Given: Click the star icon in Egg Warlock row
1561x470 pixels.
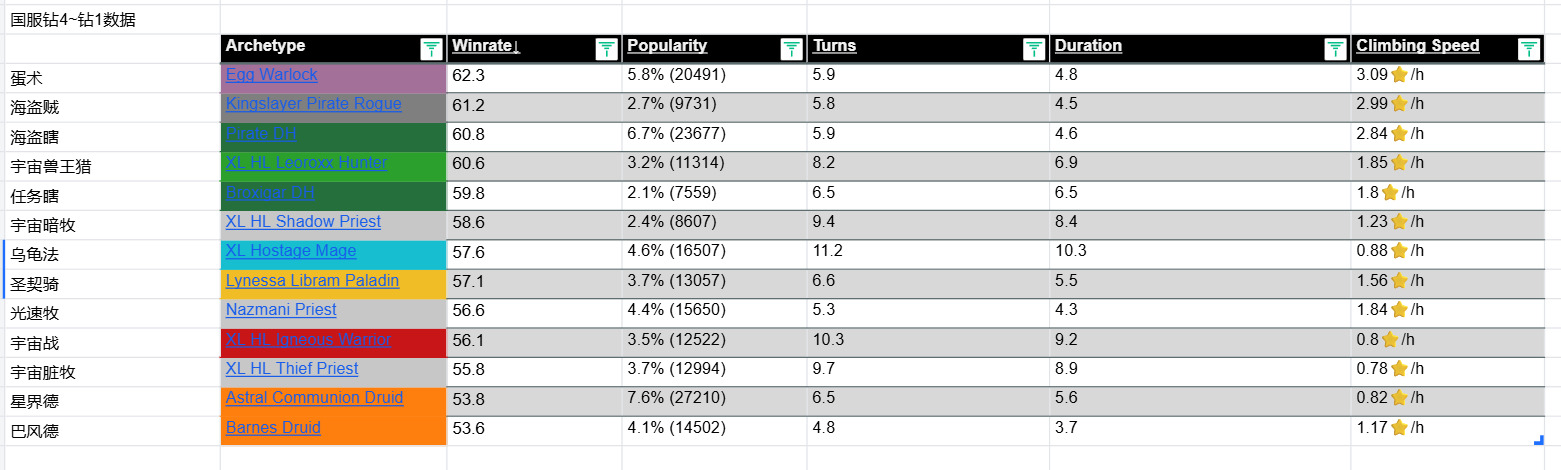Looking at the screenshot, I should (x=1399, y=75).
